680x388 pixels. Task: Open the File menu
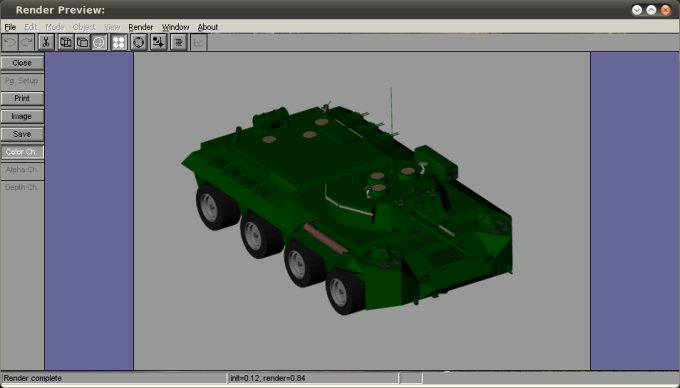(x=10, y=27)
